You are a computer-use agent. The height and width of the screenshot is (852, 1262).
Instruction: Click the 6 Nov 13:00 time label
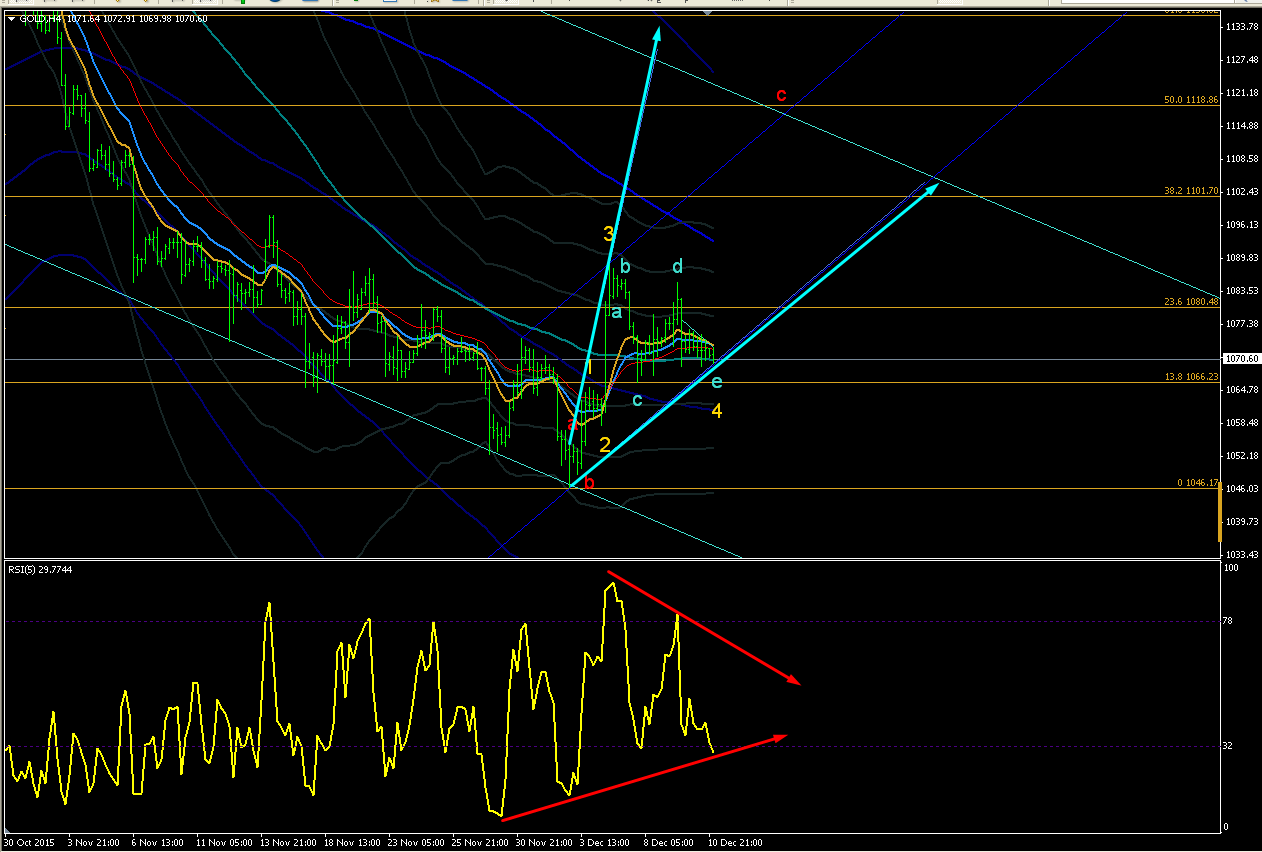[x=159, y=843]
